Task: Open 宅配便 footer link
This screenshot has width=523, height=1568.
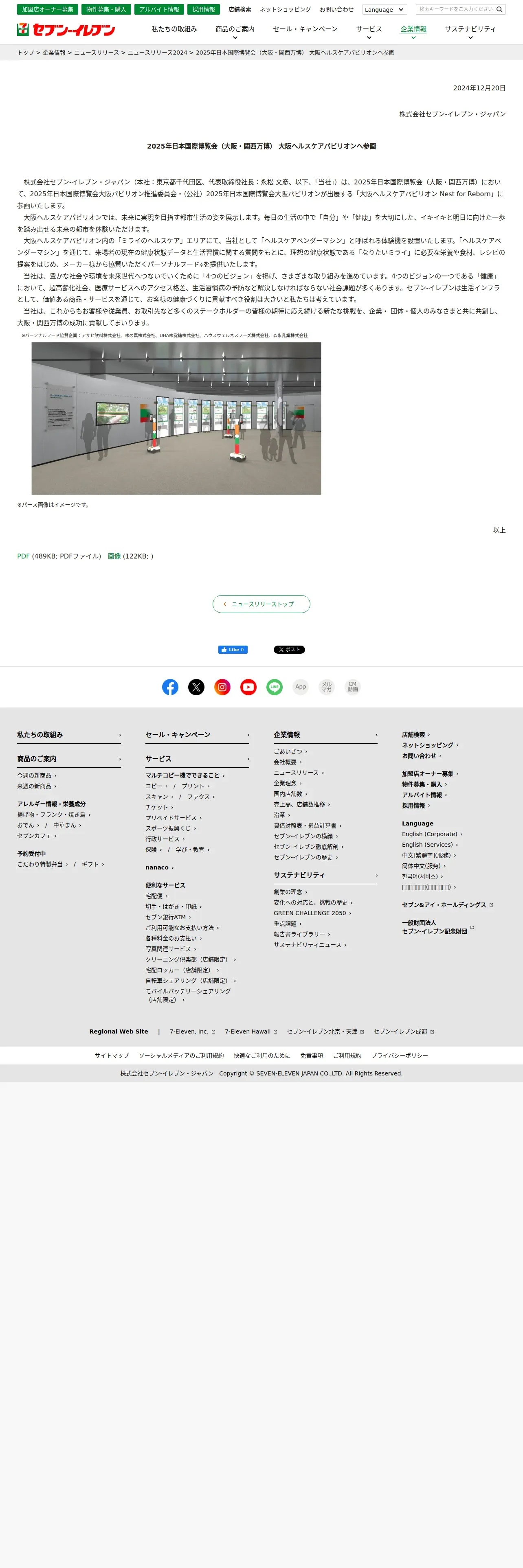Action: tap(156, 896)
